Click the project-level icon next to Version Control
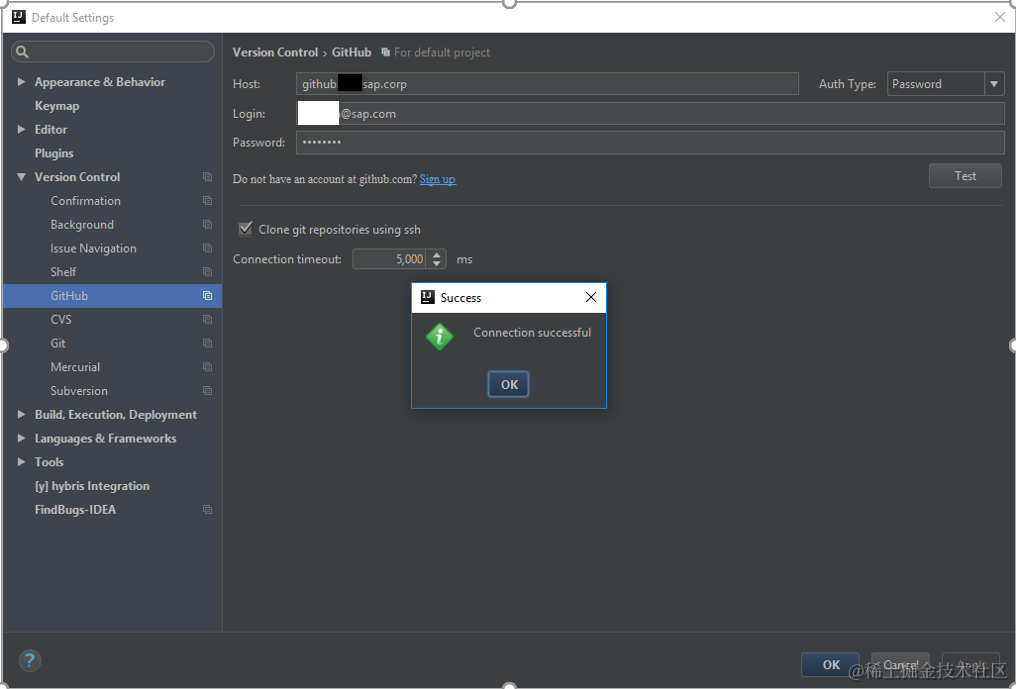Screen dimensions: 1016x689 pyautogui.click(x=207, y=177)
